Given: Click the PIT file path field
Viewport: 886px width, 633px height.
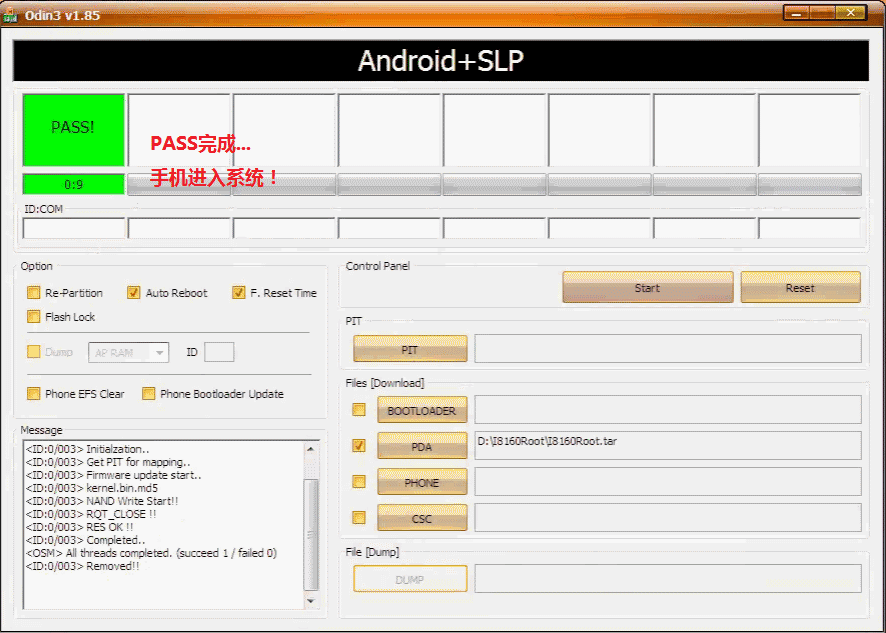Looking at the screenshot, I should pyautogui.click(x=668, y=349).
